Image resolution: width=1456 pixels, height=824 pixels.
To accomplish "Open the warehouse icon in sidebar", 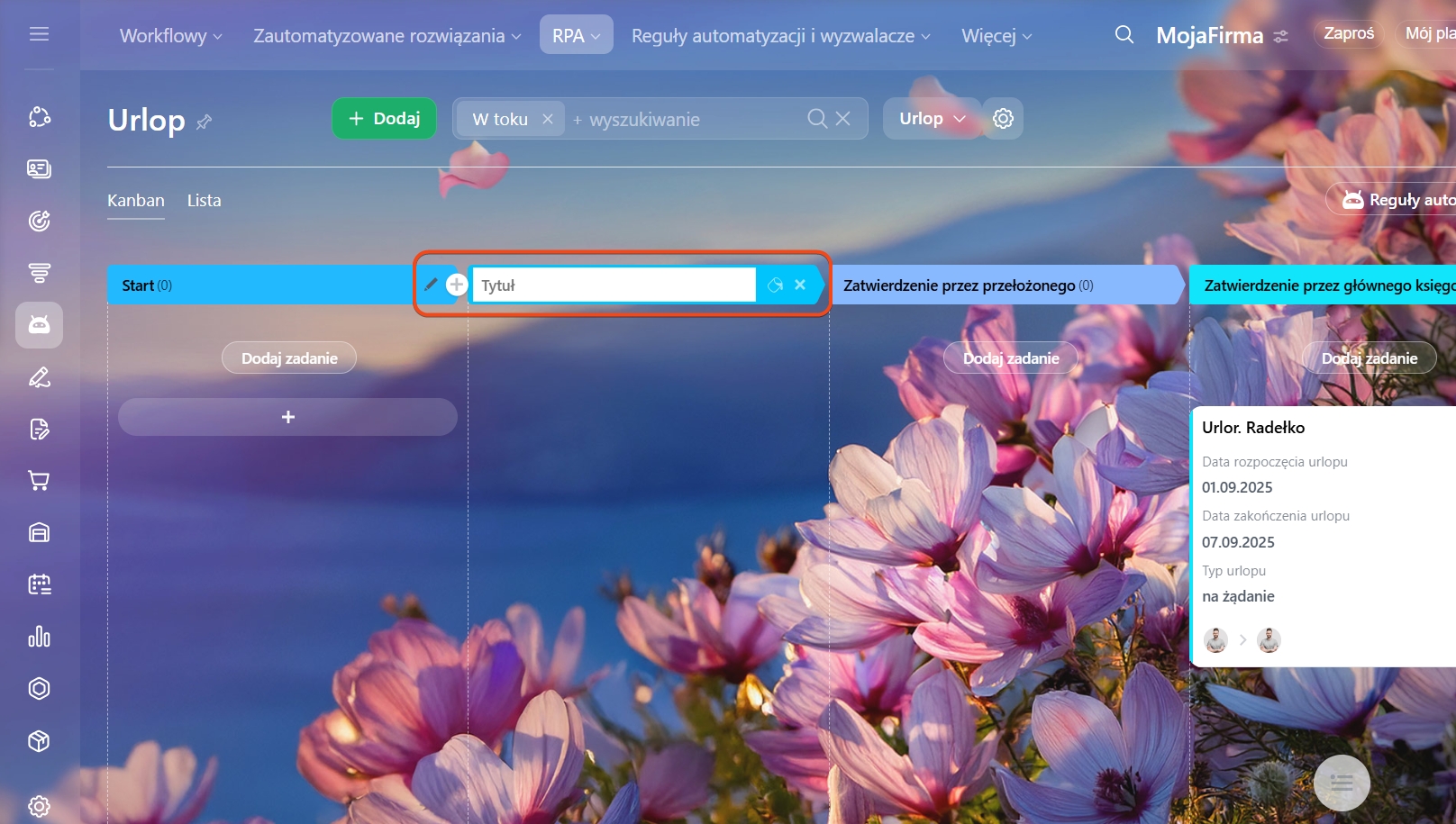I will [x=39, y=533].
